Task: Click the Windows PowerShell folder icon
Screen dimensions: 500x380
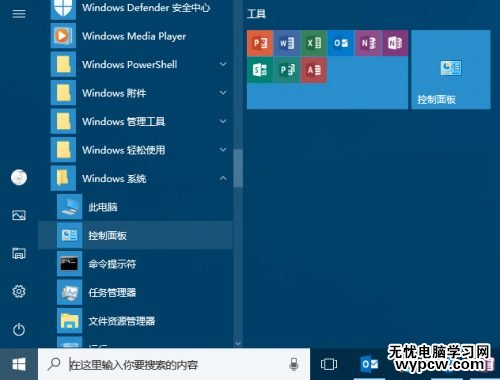Action: (63, 64)
